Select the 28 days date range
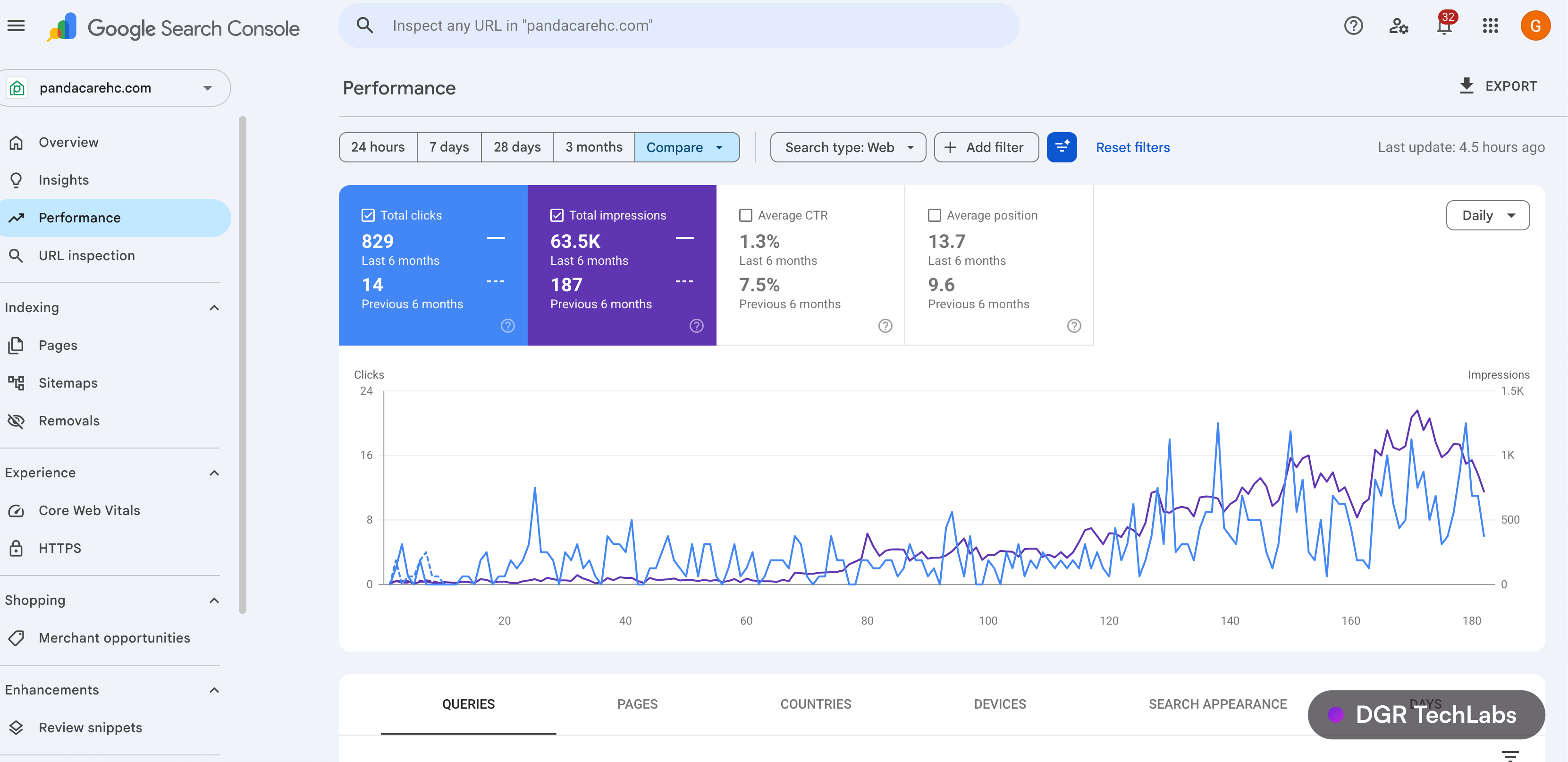Screen dimensions: 1568x762 point(517,147)
